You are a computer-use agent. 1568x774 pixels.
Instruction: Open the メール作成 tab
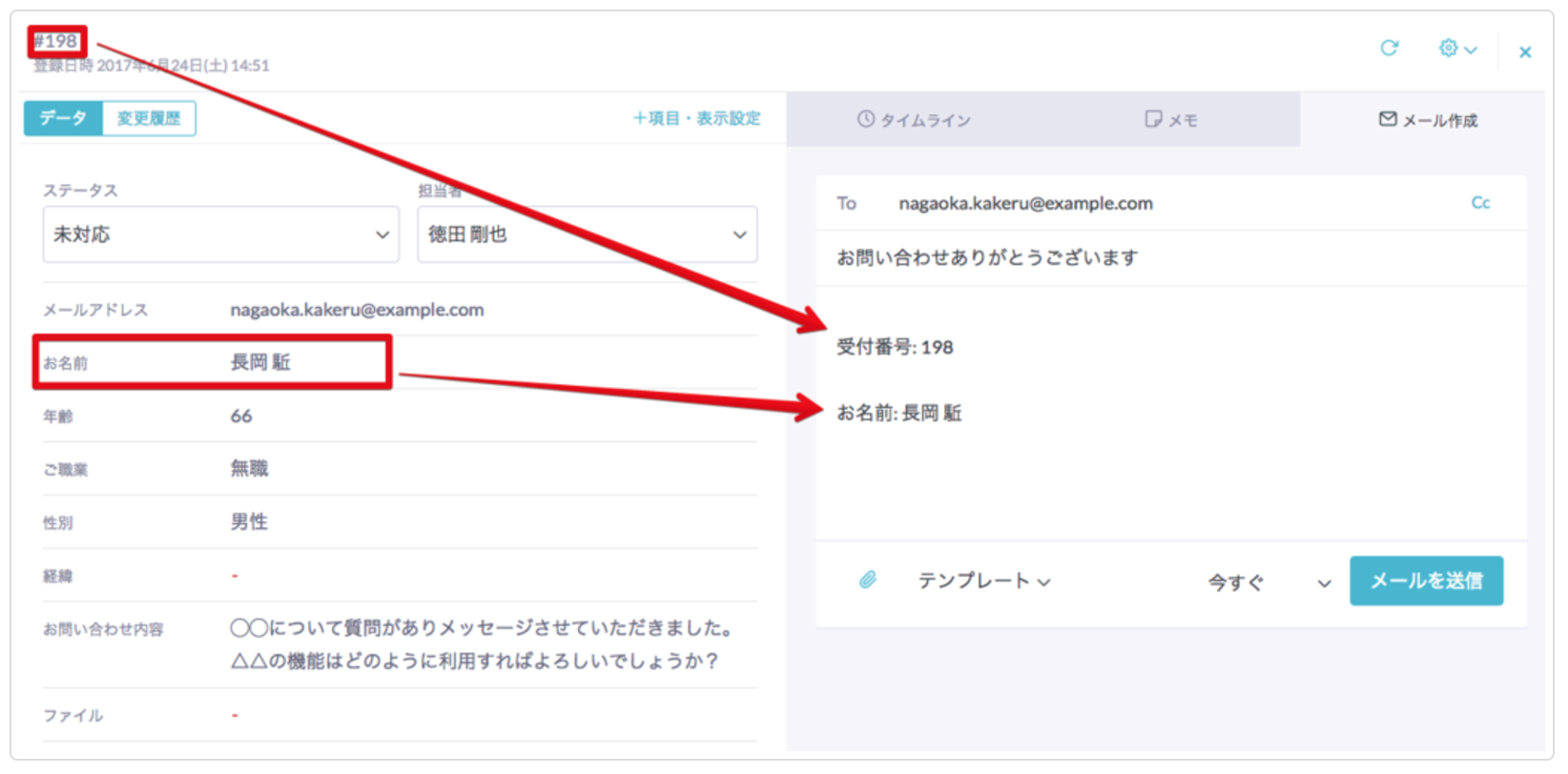point(1428,120)
